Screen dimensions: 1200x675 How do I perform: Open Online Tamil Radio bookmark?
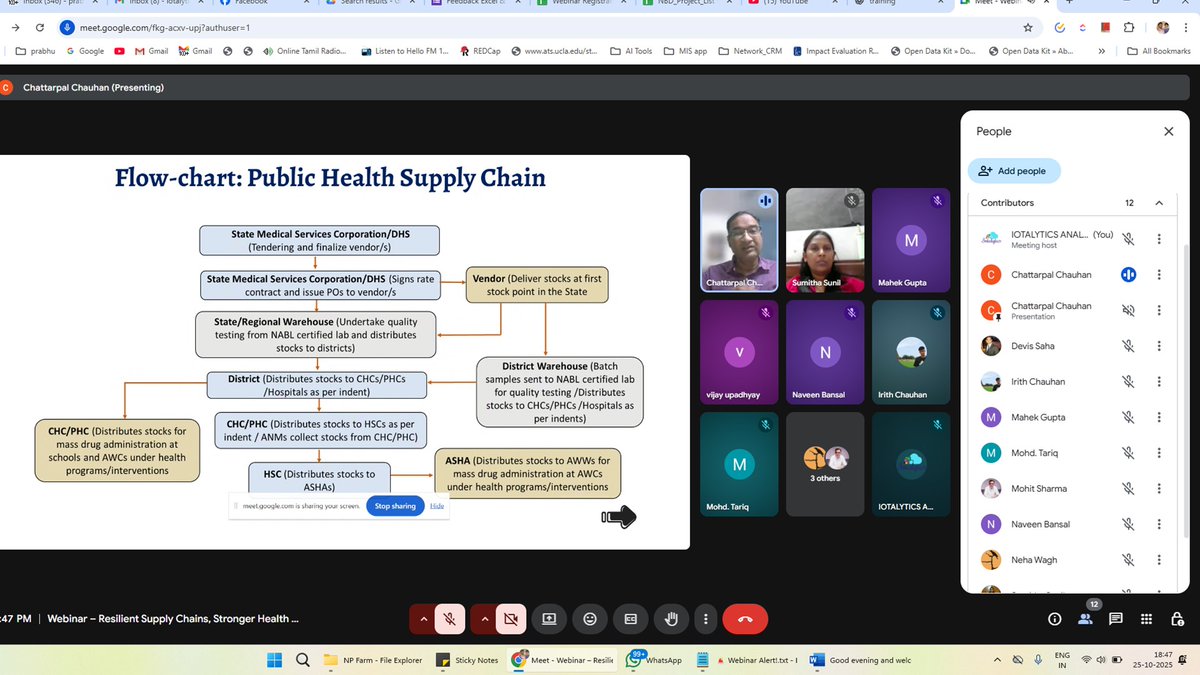pyautogui.click(x=304, y=51)
